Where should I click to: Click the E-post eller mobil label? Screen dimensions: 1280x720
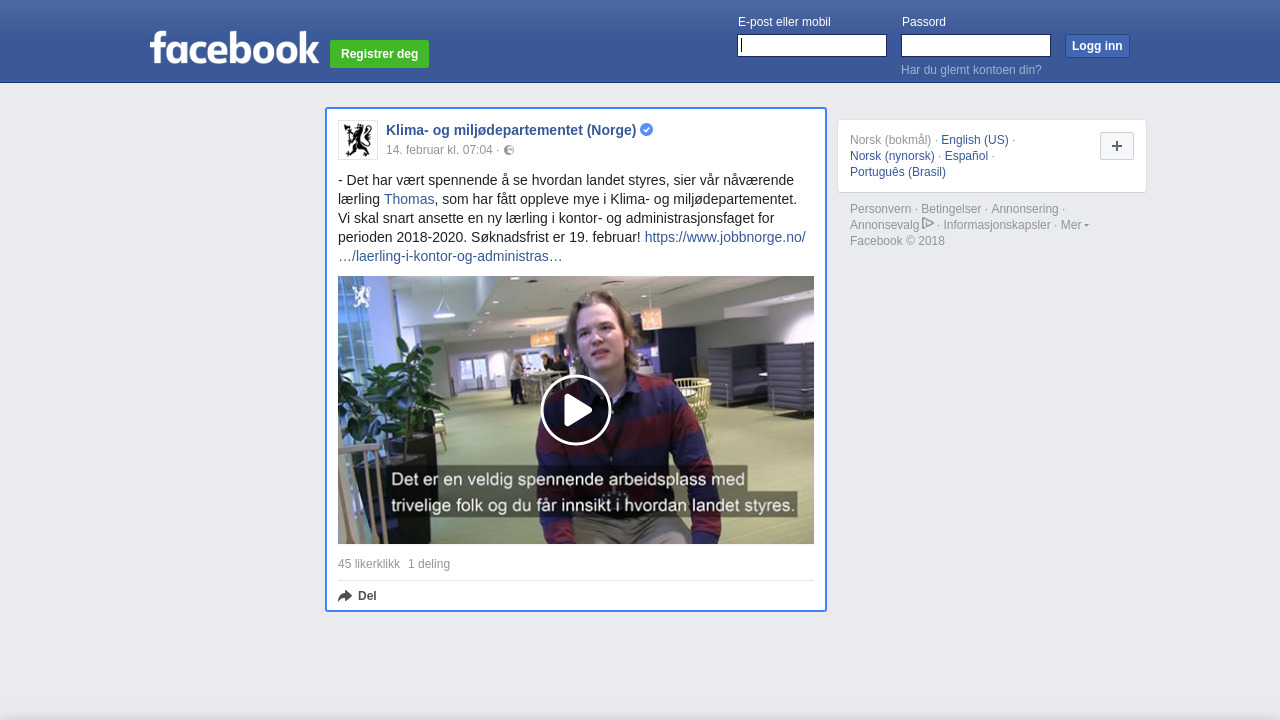pyautogui.click(x=784, y=22)
